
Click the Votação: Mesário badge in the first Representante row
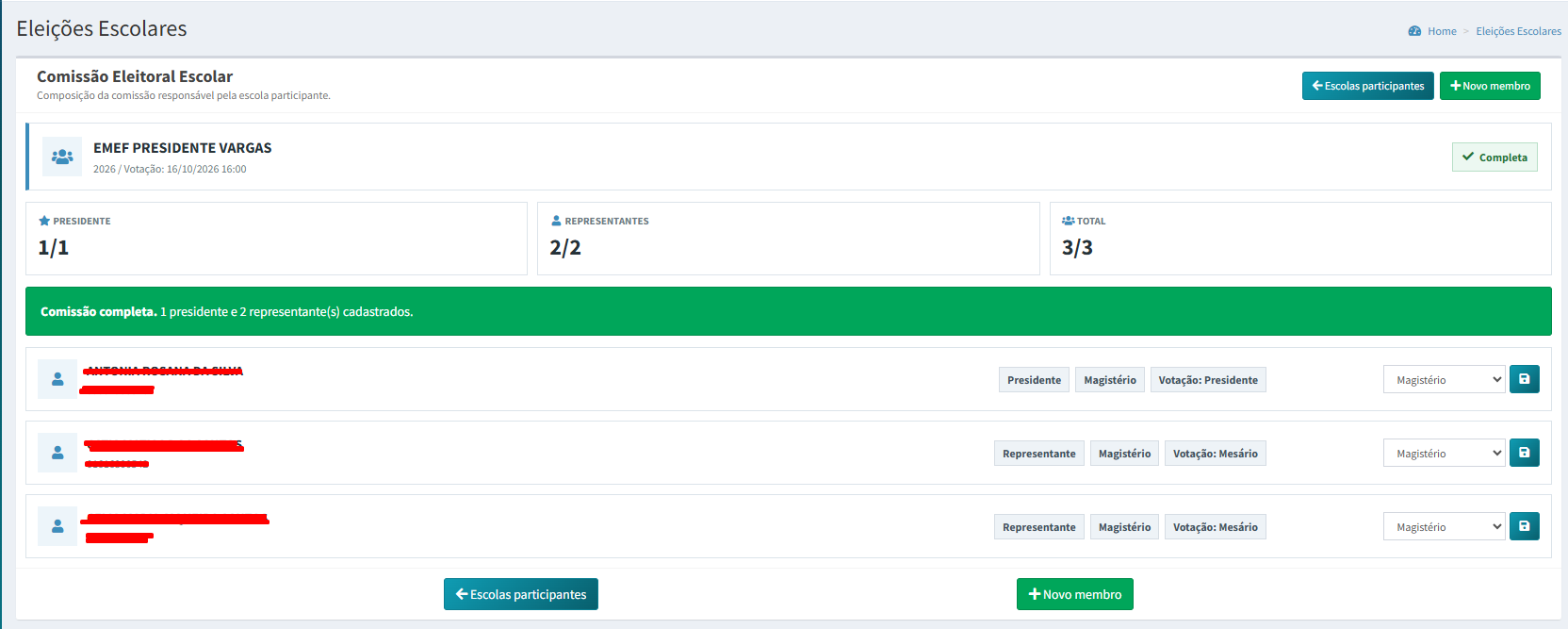tap(1216, 454)
